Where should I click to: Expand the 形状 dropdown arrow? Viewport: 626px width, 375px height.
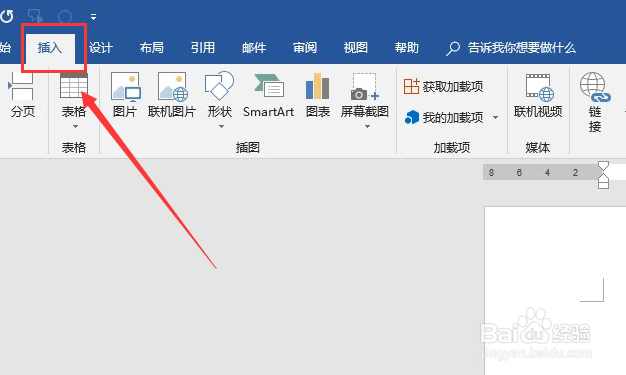[x=221, y=127]
